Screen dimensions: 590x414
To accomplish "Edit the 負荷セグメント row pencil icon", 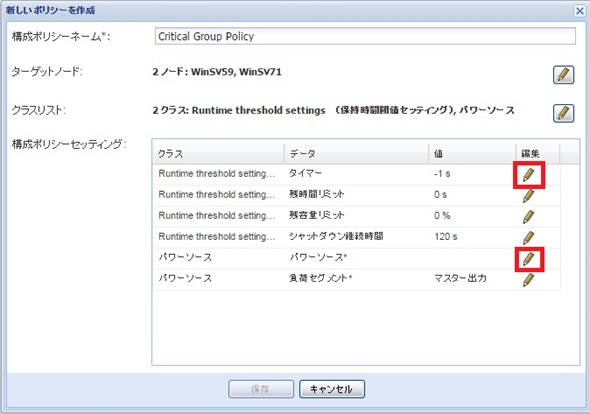I will click(x=529, y=280).
